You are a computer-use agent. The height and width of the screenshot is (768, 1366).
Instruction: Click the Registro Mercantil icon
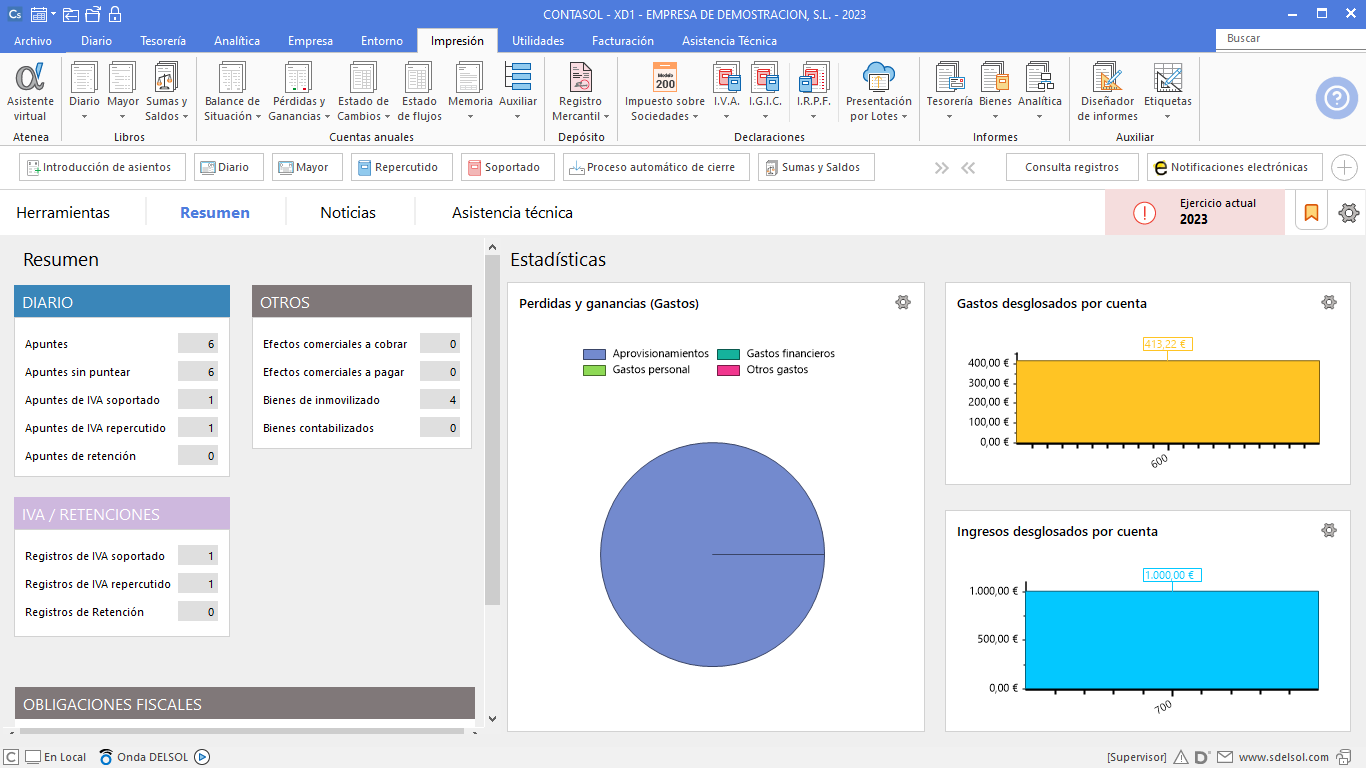(580, 79)
